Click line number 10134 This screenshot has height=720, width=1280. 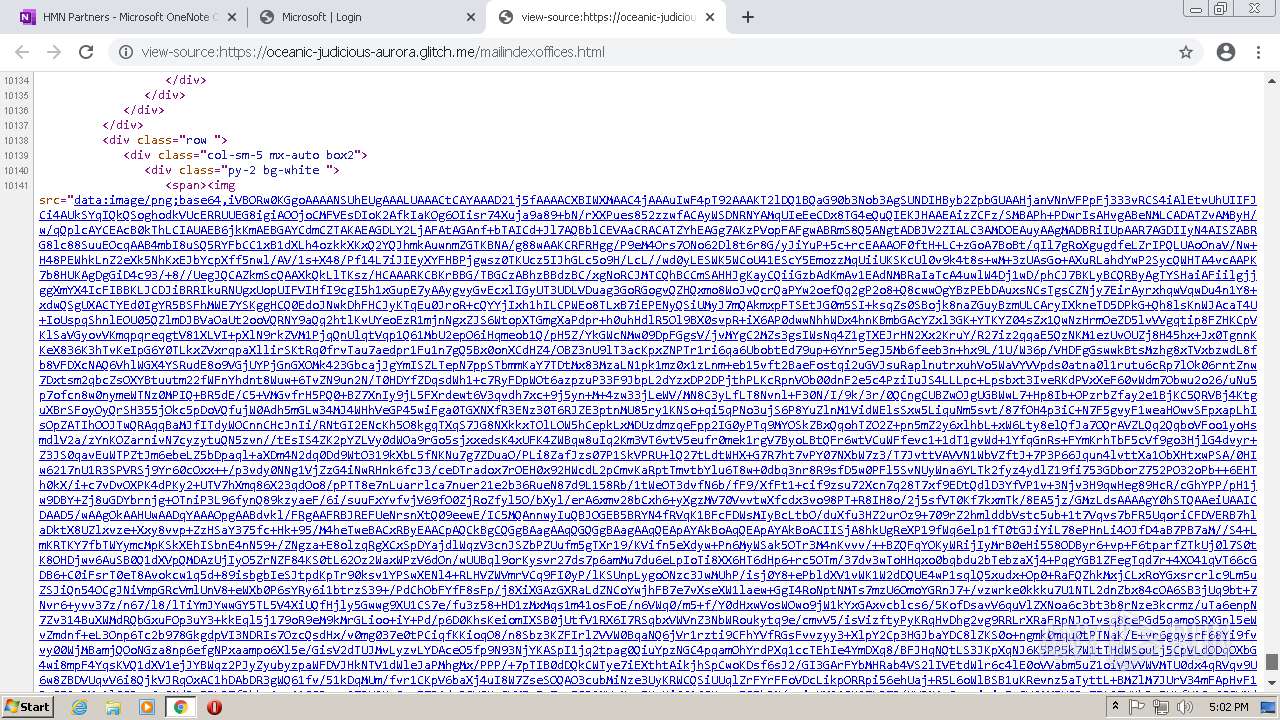[x=16, y=80]
